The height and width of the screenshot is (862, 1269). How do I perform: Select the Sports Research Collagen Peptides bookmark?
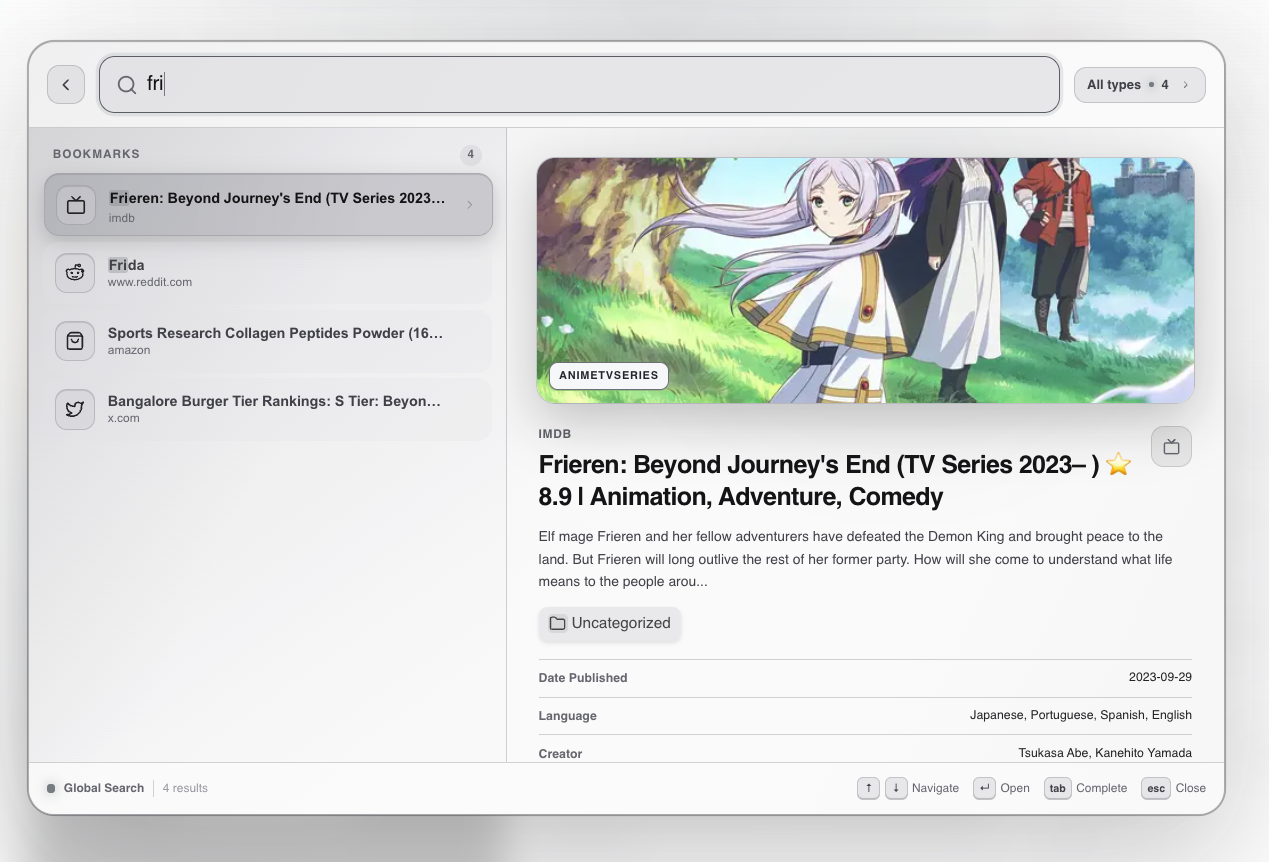tap(268, 341)
